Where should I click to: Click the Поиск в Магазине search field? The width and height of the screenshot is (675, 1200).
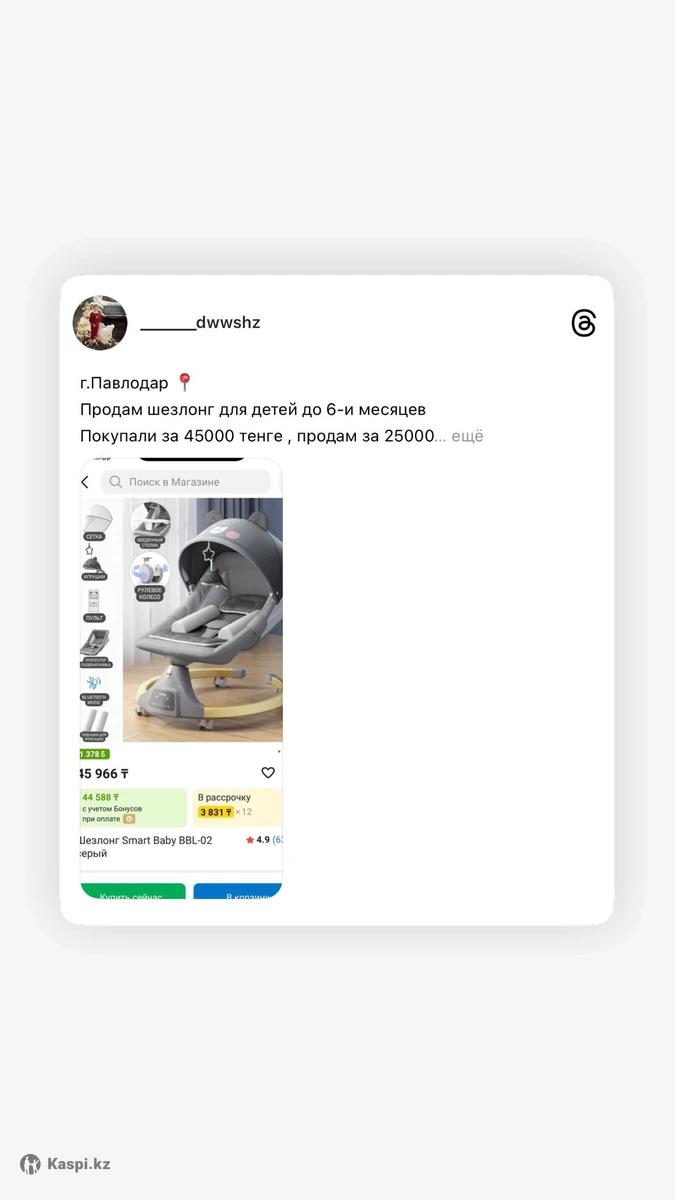(x=186, y=482)
